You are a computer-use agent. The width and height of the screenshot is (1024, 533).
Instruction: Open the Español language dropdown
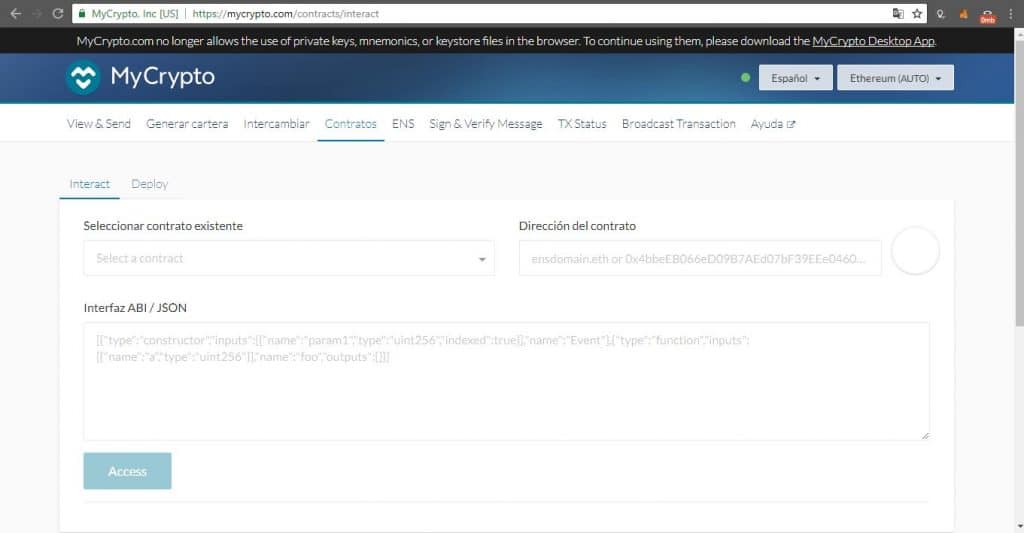[x=795, y=78]
